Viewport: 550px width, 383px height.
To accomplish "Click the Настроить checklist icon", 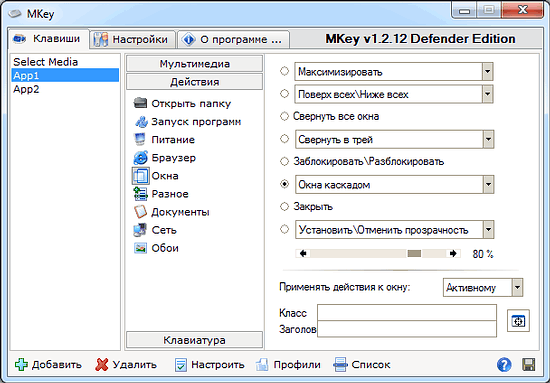I will pyautogui.click(x=181, y=365).
